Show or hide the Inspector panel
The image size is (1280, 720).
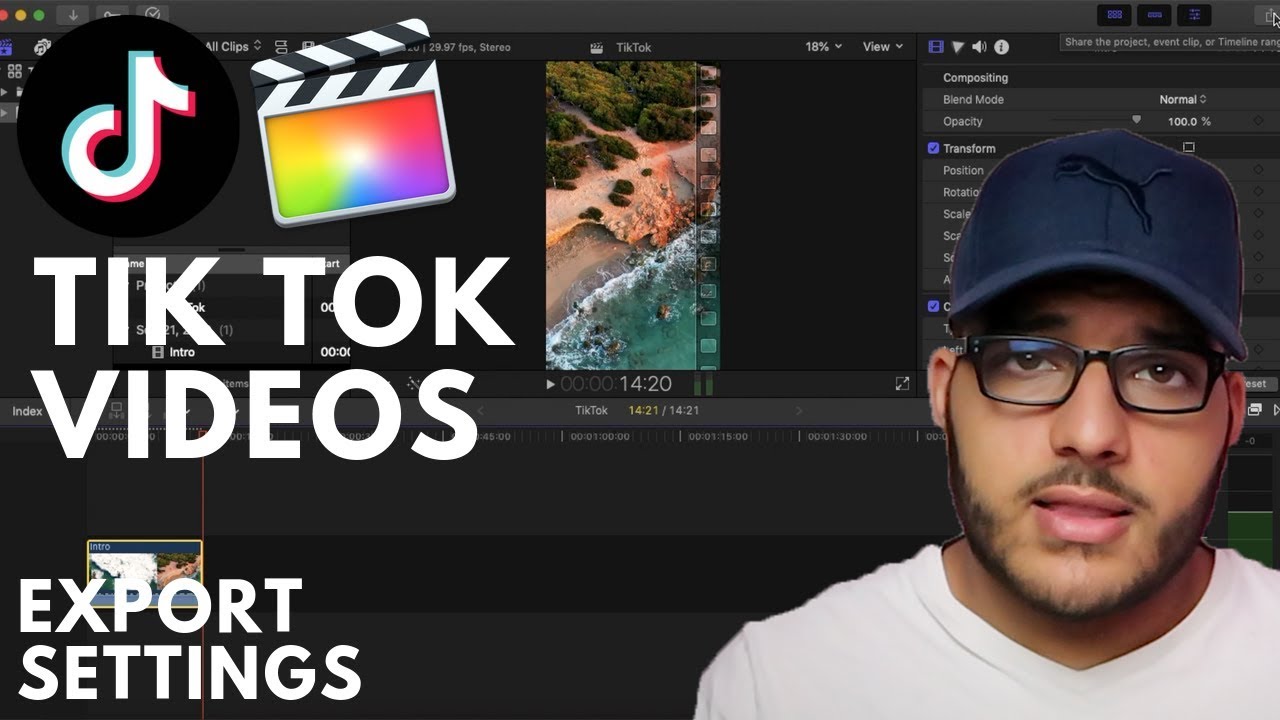(1194, 15)
